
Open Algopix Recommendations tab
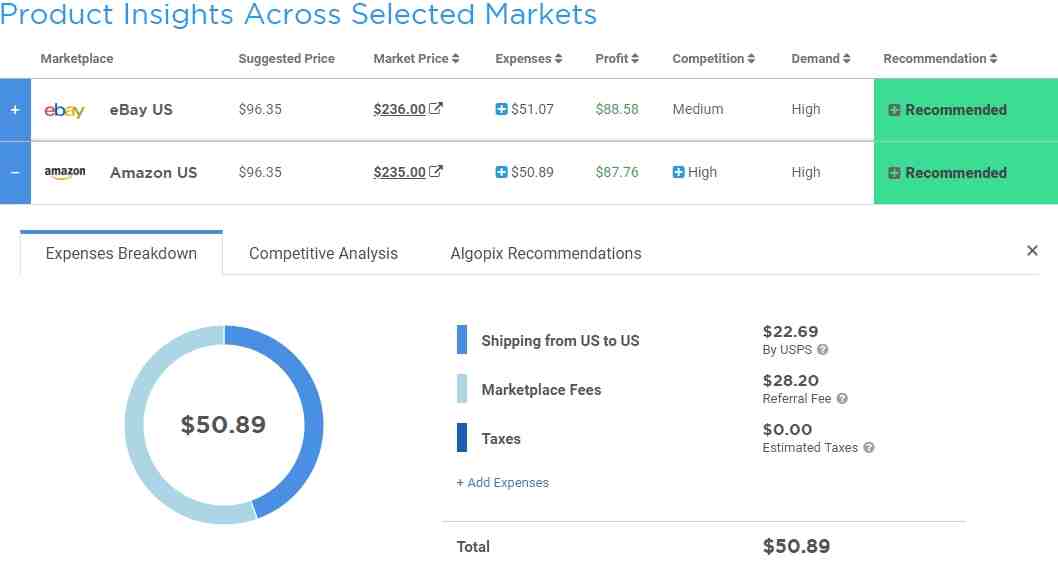point(546,253)
